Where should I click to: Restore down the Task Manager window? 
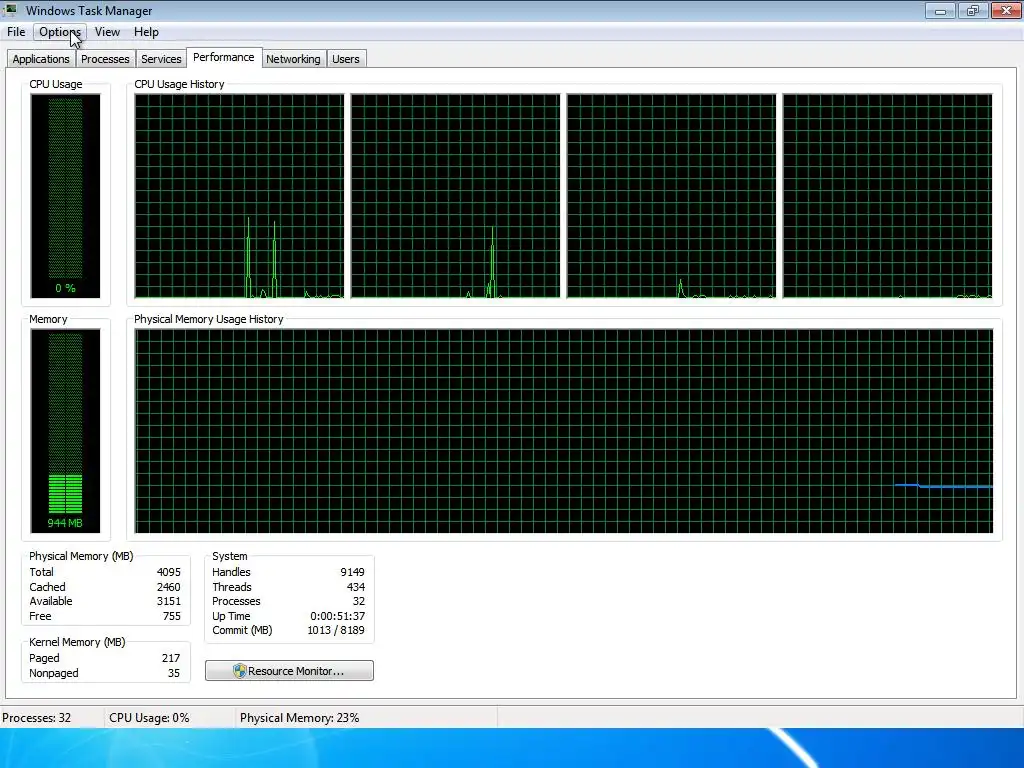tap(973, 10)
